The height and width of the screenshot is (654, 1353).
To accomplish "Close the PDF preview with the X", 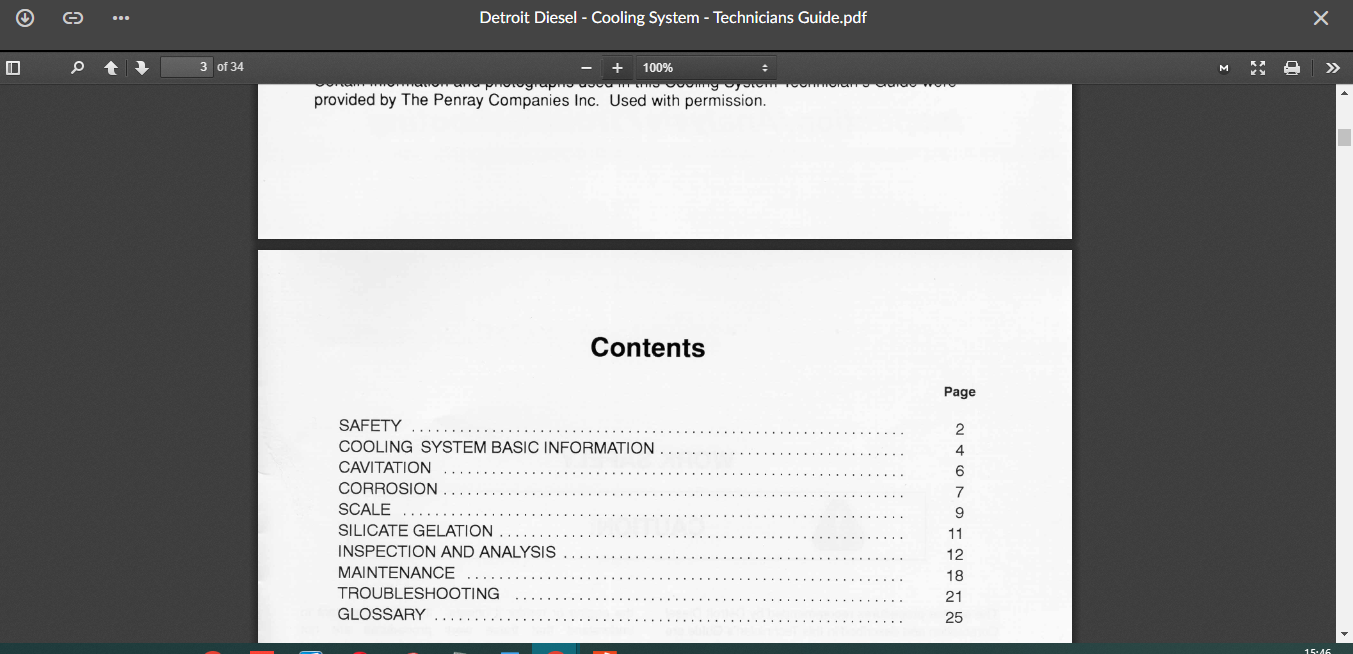I will [x=1321, y=18].
